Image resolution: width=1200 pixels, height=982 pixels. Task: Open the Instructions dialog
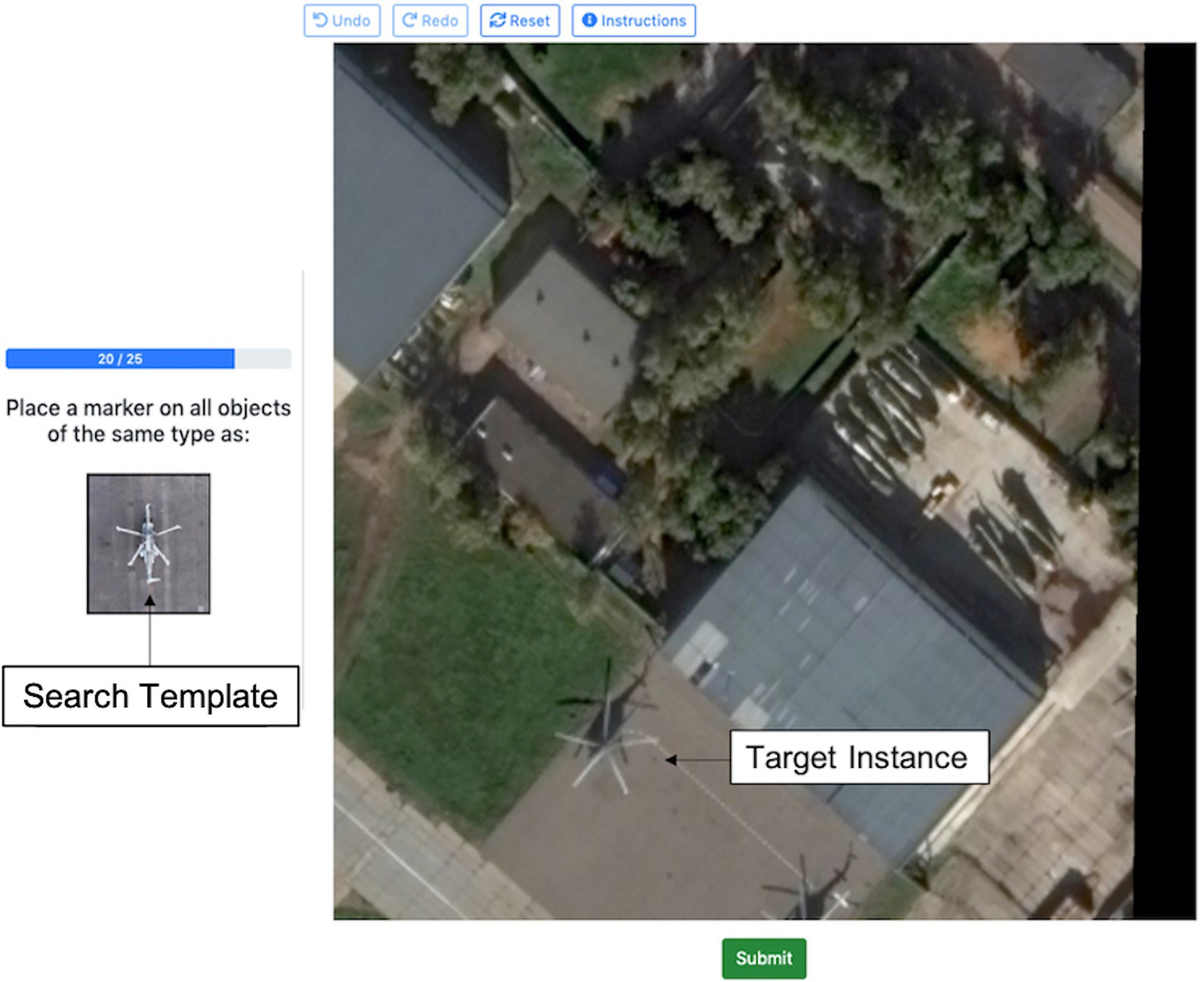pyautogui.click(x=633, y=20)
